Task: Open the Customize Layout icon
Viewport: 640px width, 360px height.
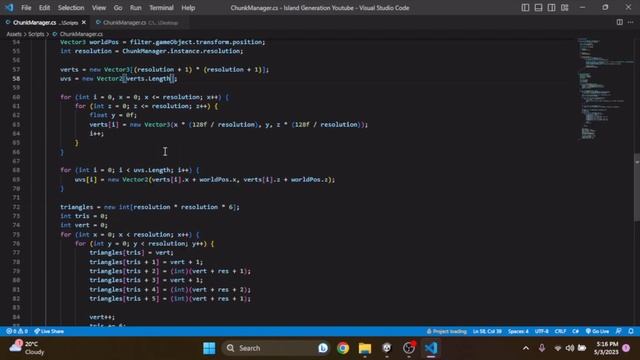Action: click(564, 8)
